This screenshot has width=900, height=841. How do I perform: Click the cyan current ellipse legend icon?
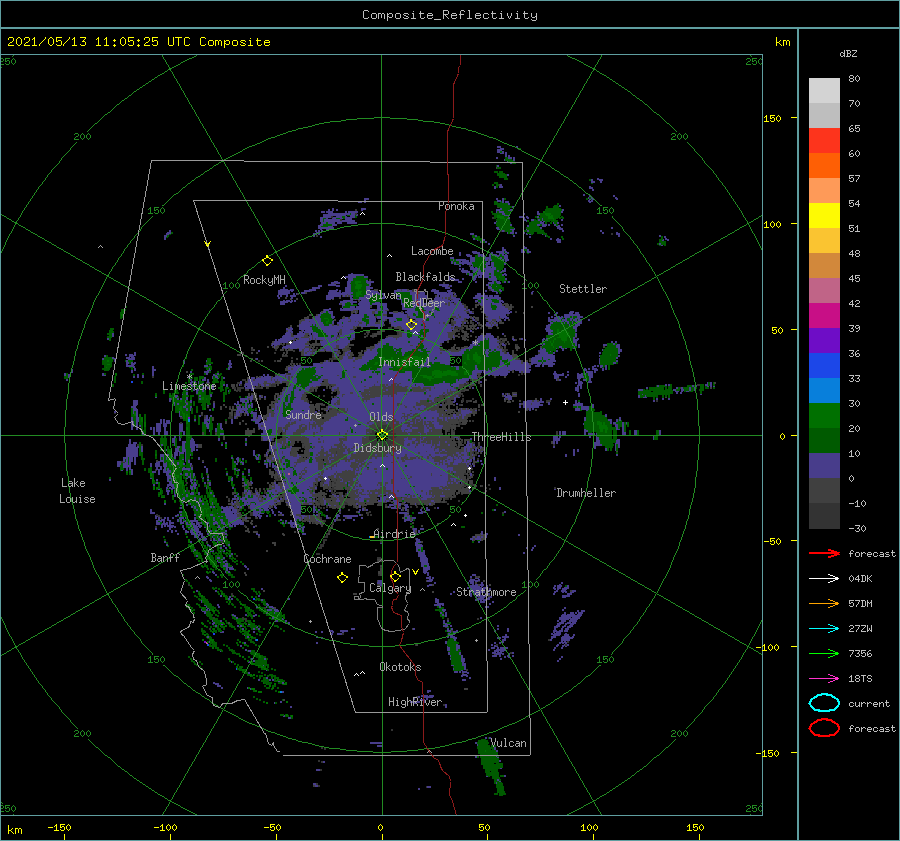coord(824,703)
